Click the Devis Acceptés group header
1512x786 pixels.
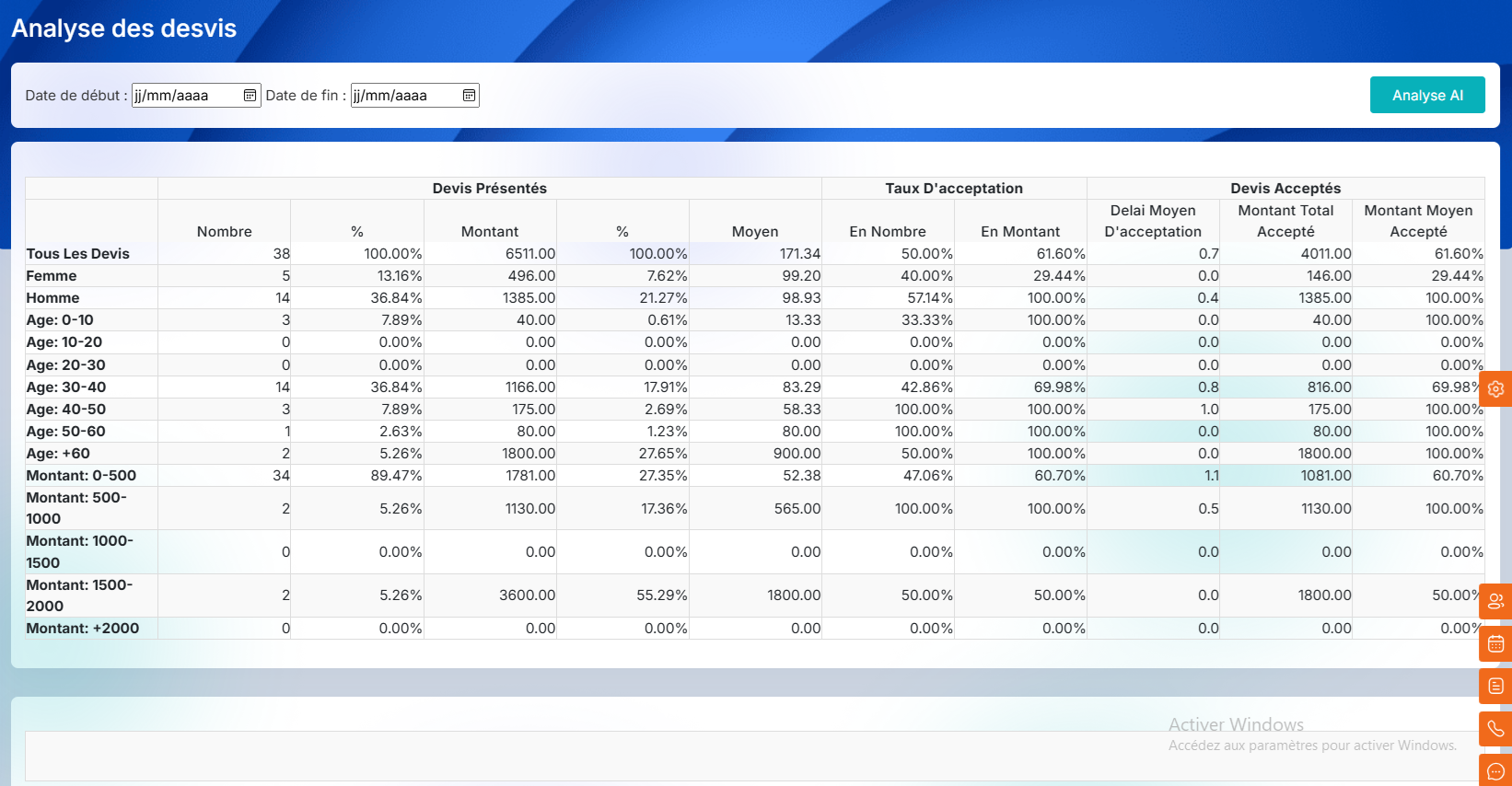click(1285, 189)
